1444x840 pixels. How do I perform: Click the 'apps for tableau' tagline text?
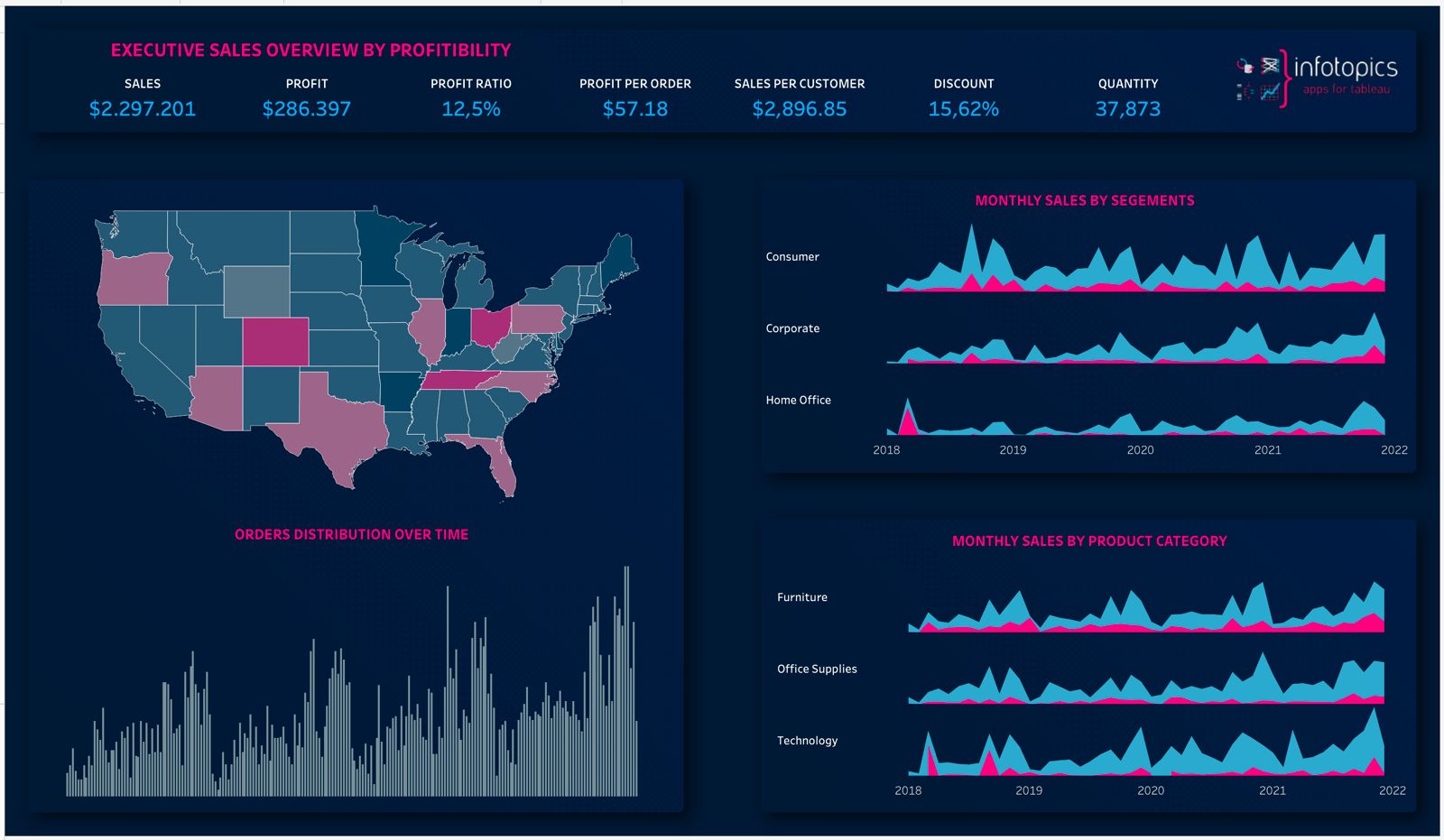1347,90
